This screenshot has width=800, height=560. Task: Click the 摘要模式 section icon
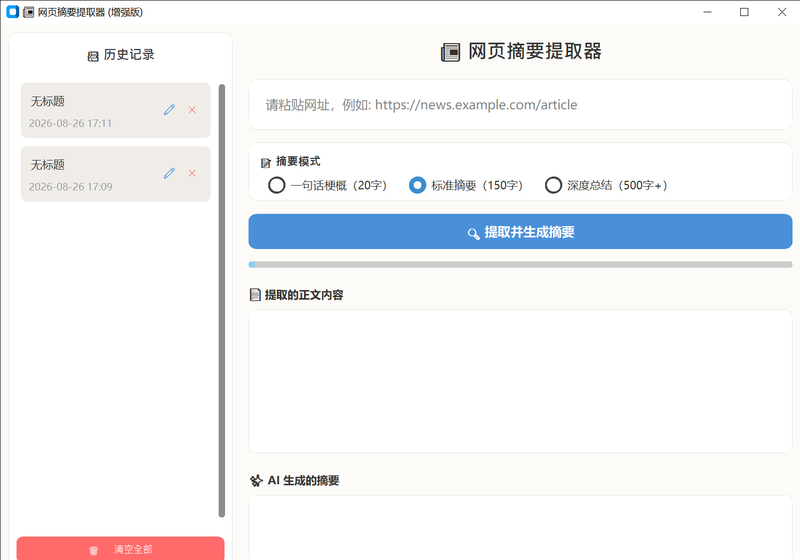pos(266,163)
